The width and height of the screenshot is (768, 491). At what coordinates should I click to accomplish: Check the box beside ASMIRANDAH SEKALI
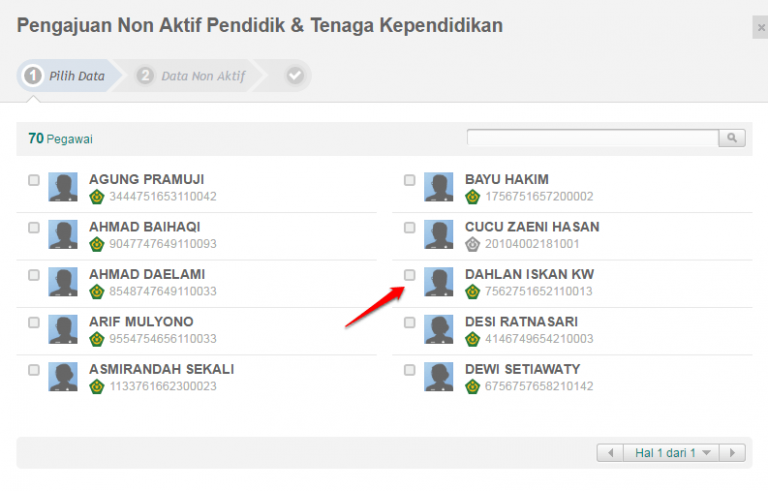pyautogui.click(x=34, y=370)
